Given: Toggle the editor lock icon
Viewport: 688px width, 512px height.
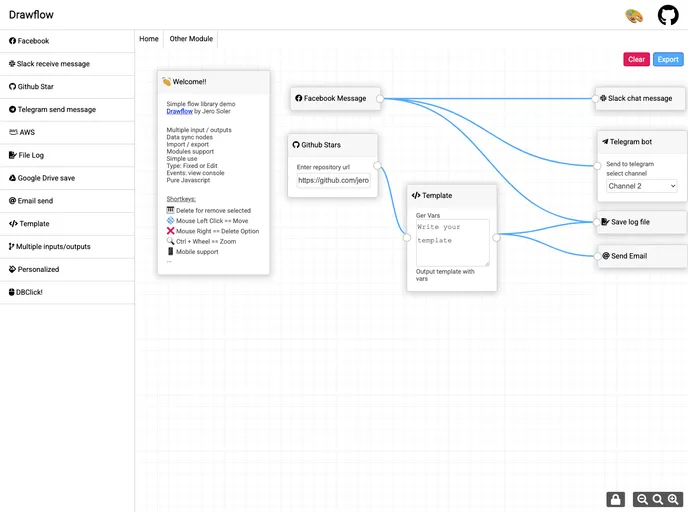Looking at the screenshot, I should pos(616,499).
